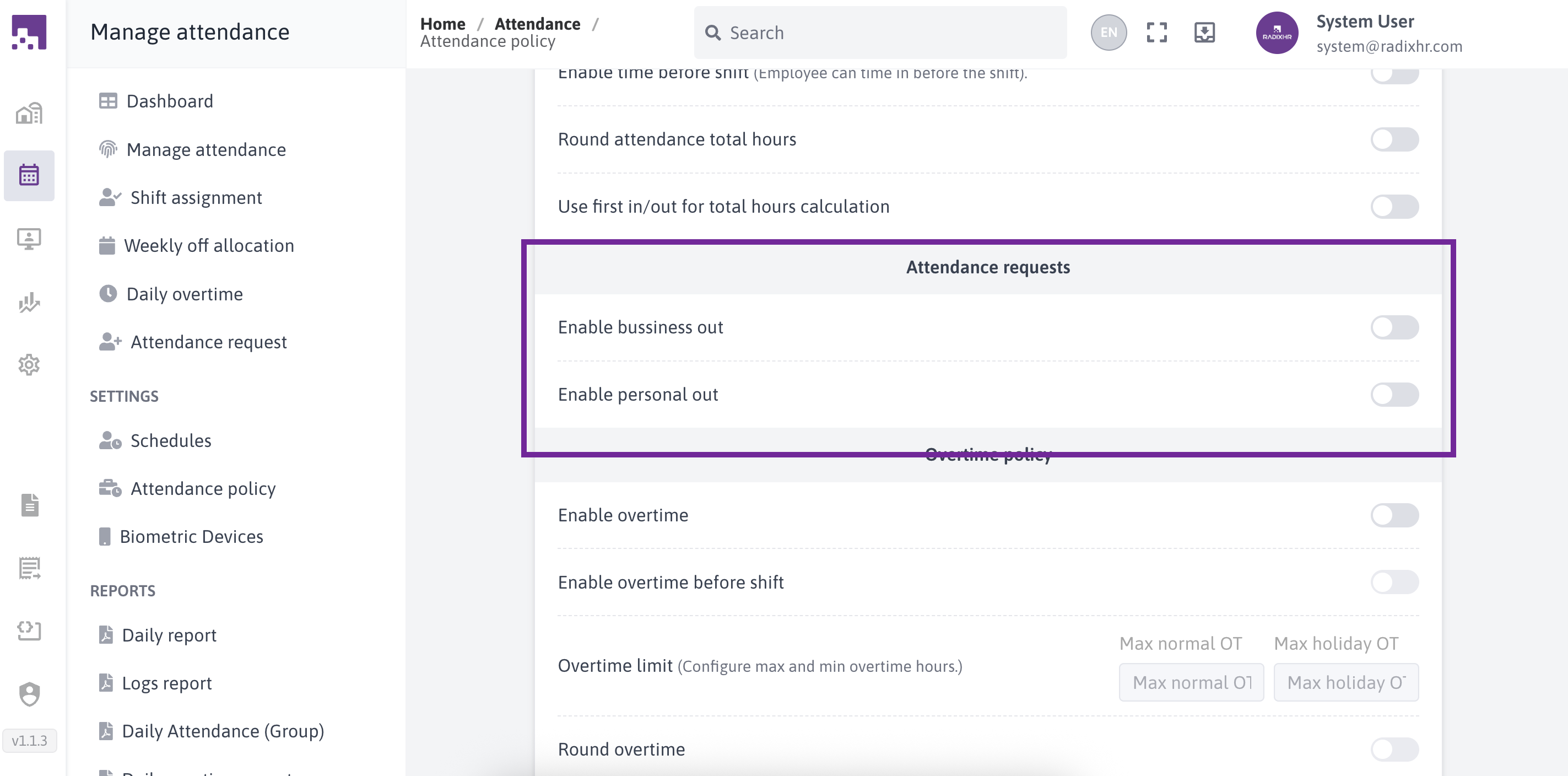Click the home dashboard icon in rail

29,114
